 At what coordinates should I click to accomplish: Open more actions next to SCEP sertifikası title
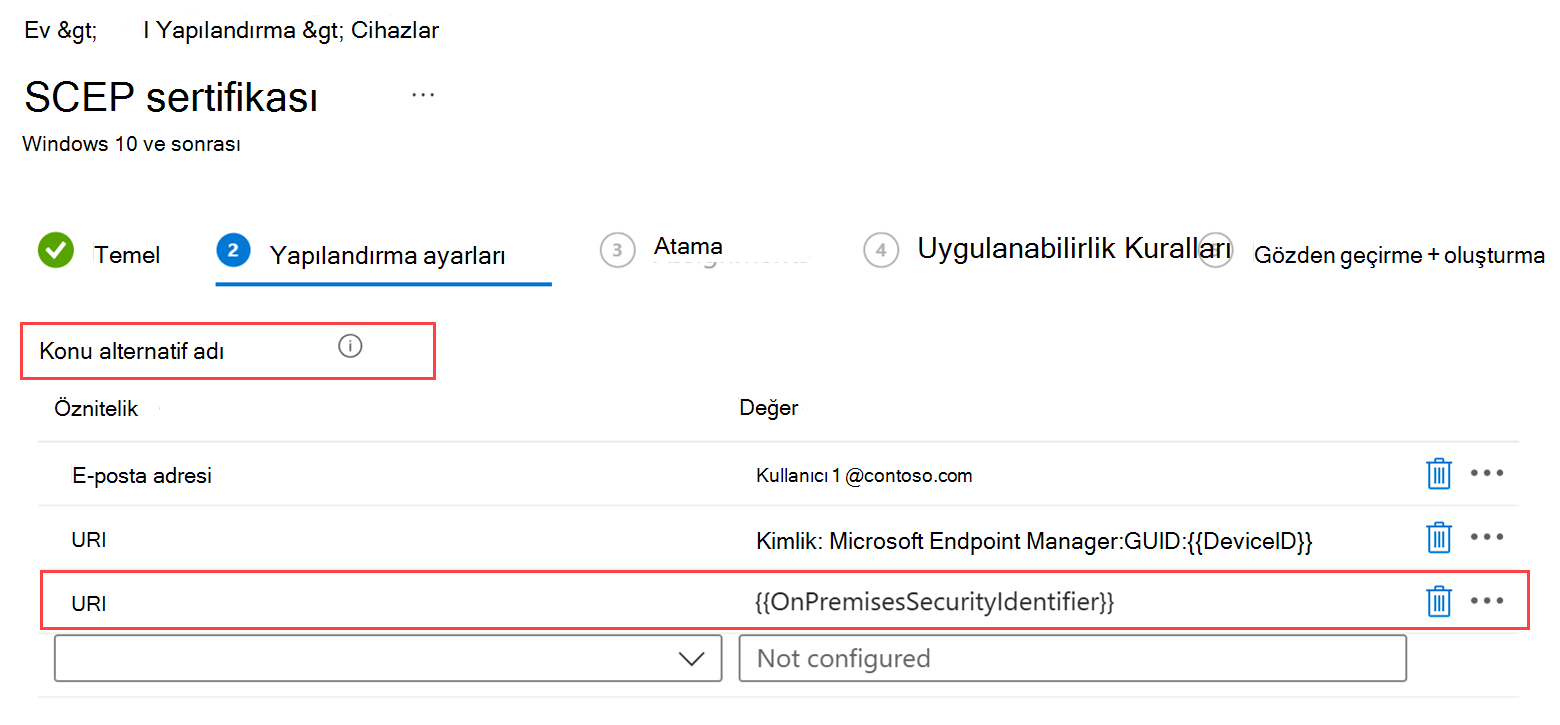pyautogui.click(x=422, y=93)
